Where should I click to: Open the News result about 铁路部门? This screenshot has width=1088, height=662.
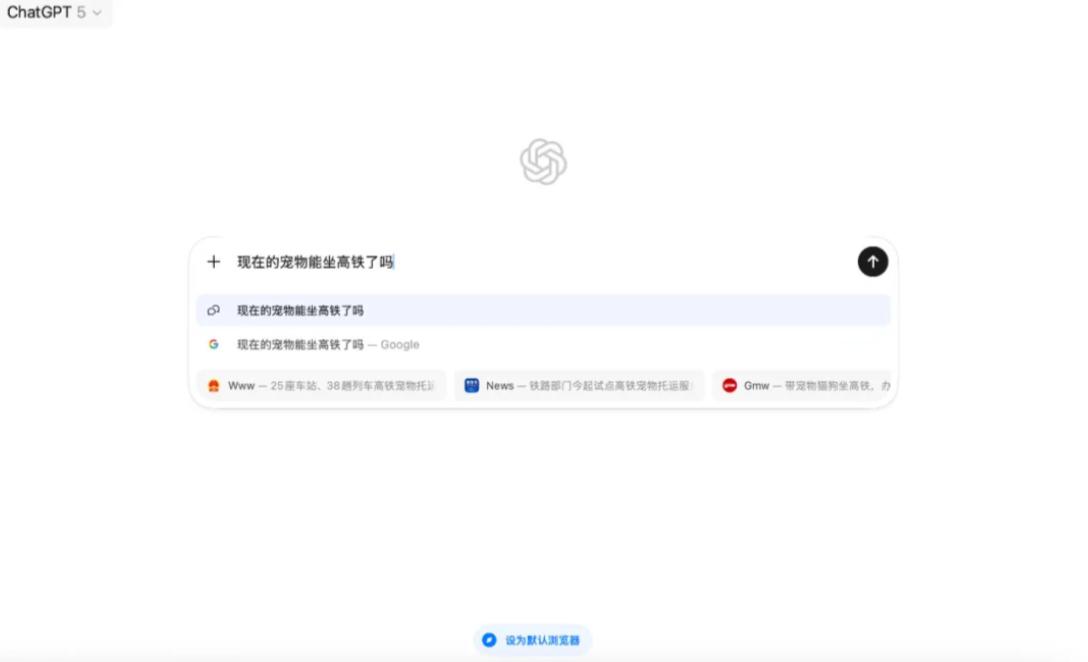pos(579,385)
